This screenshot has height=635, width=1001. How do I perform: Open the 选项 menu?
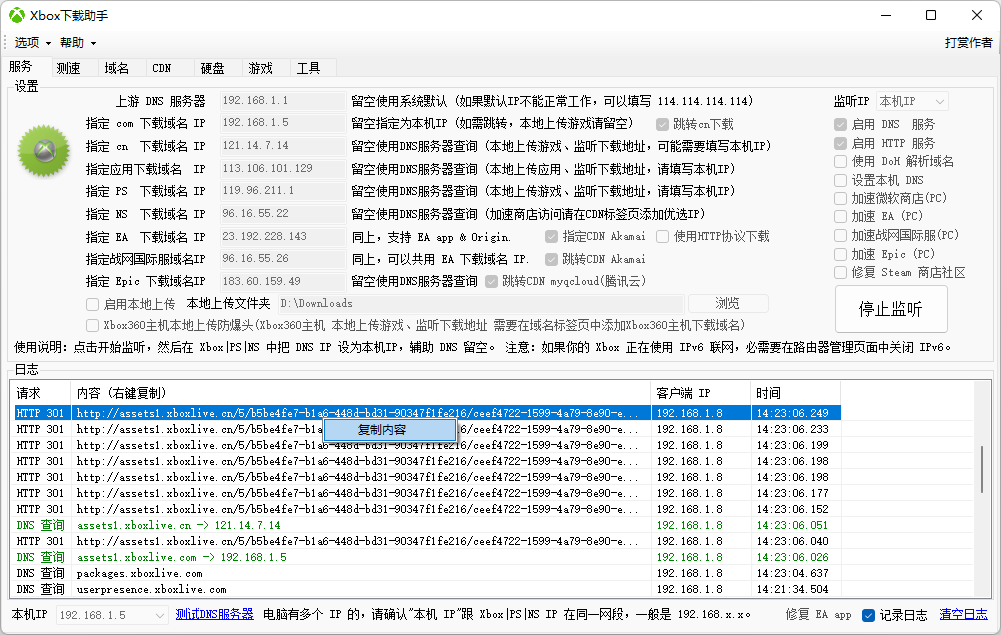point(32,43)
